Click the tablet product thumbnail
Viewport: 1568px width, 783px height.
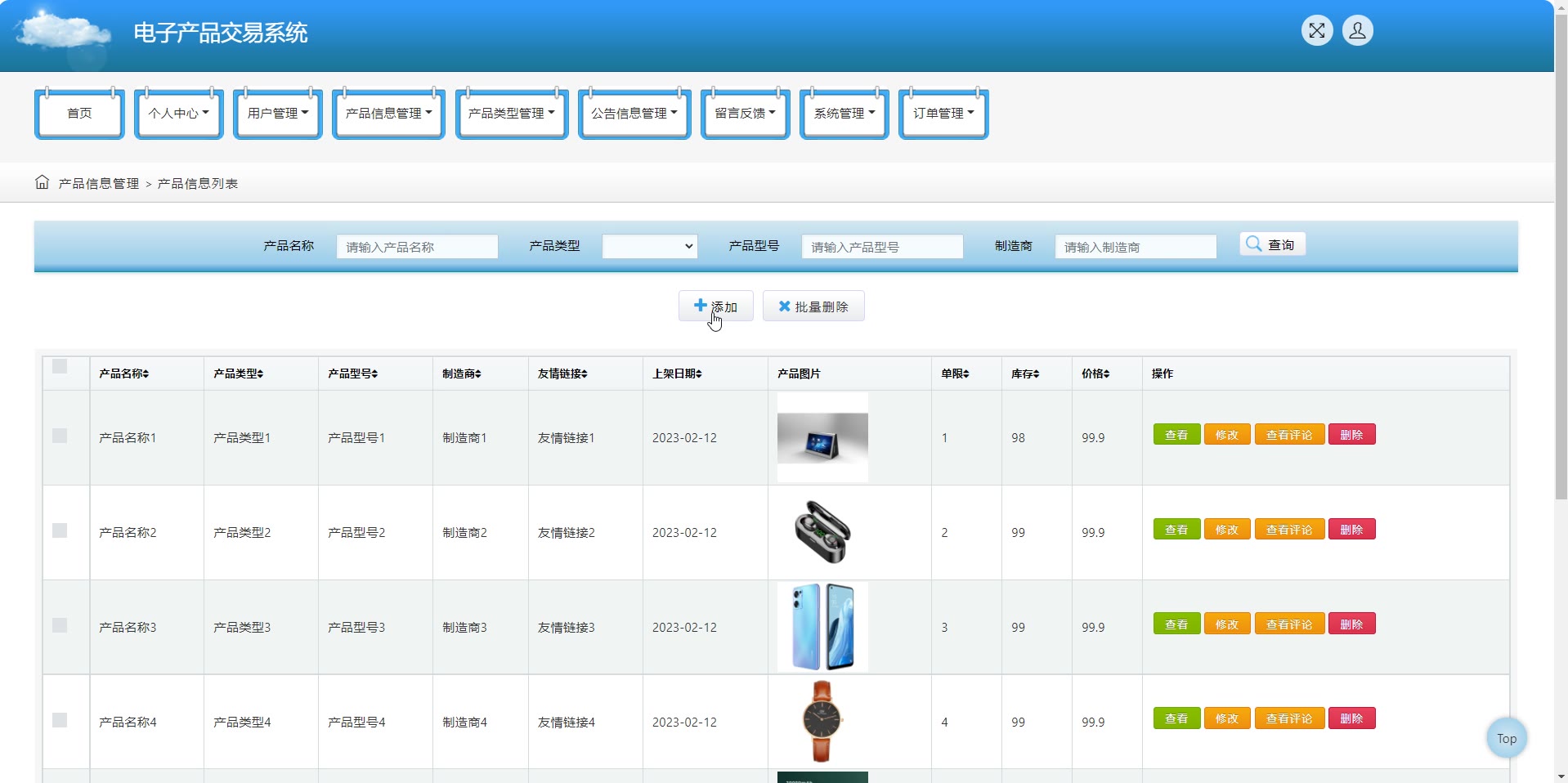[x=822, y=437]
